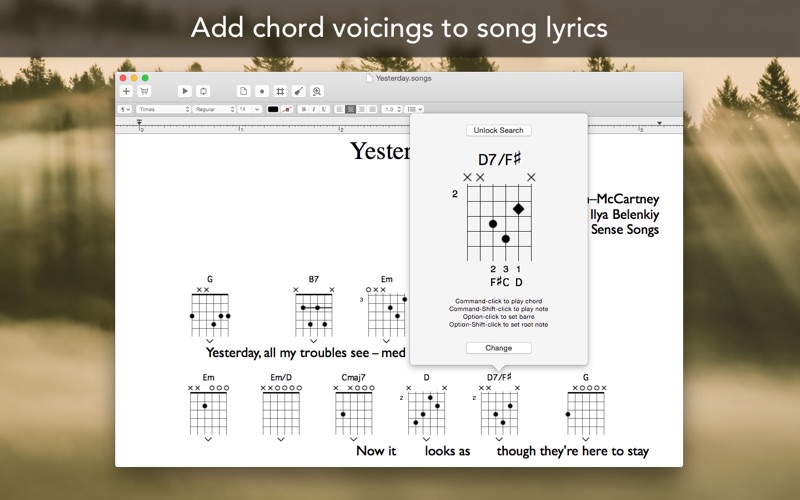Select the Em chord diagram in second line
The height and width of the screenshot is (500, 800).
click(208, 410)
